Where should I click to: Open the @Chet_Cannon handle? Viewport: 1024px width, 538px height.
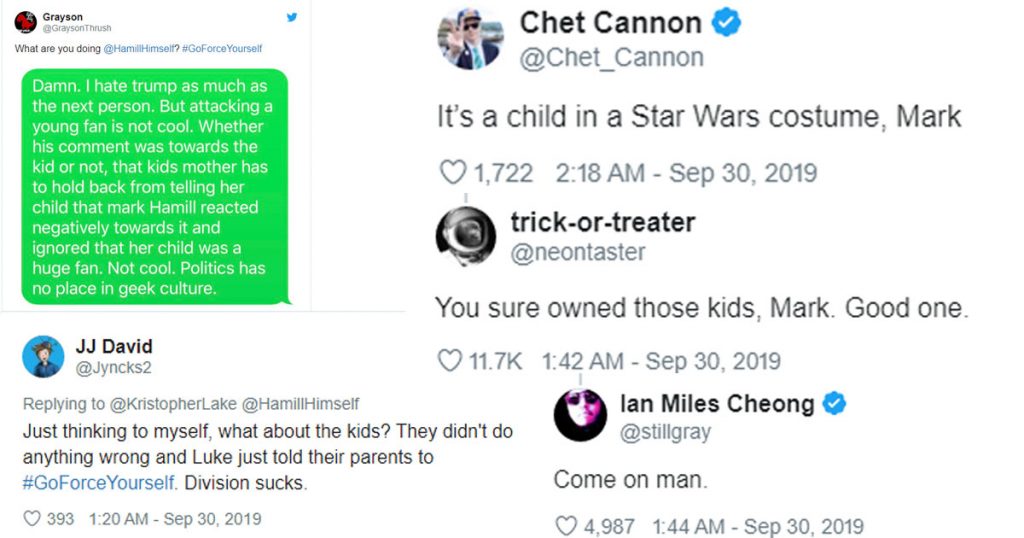611,59
